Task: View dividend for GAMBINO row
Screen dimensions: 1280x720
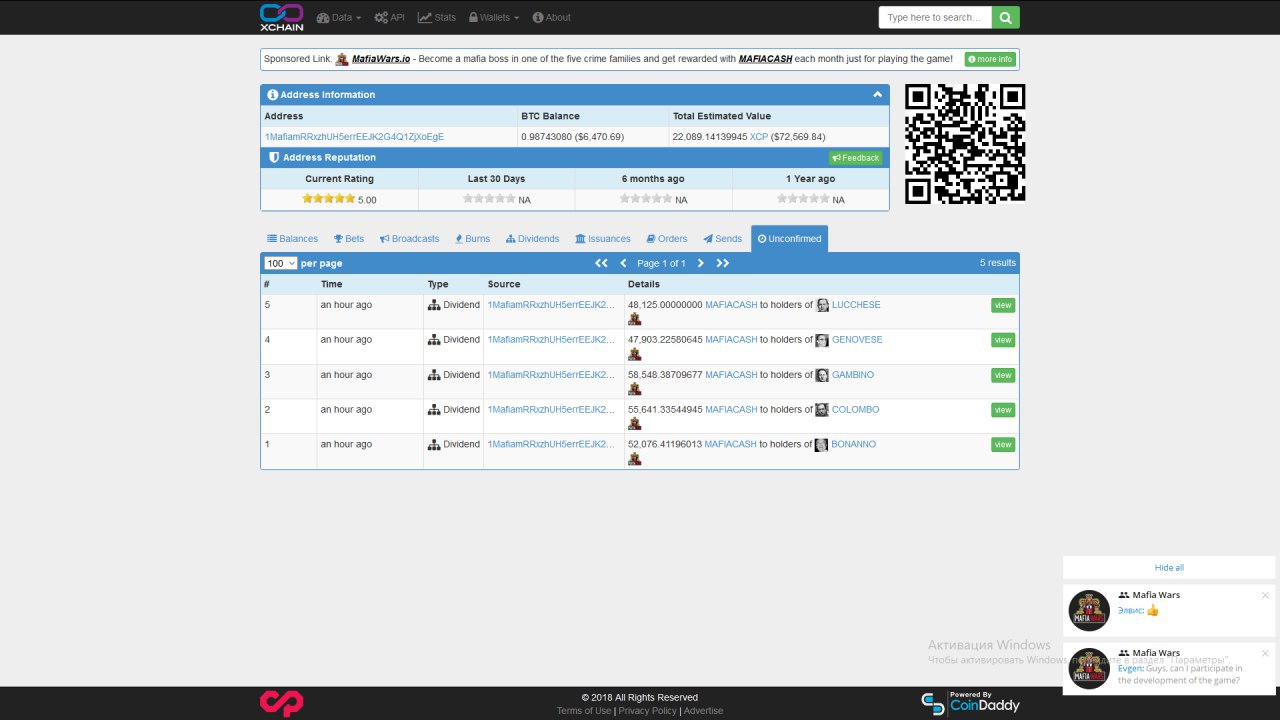Action: (x=1003, y=375)
